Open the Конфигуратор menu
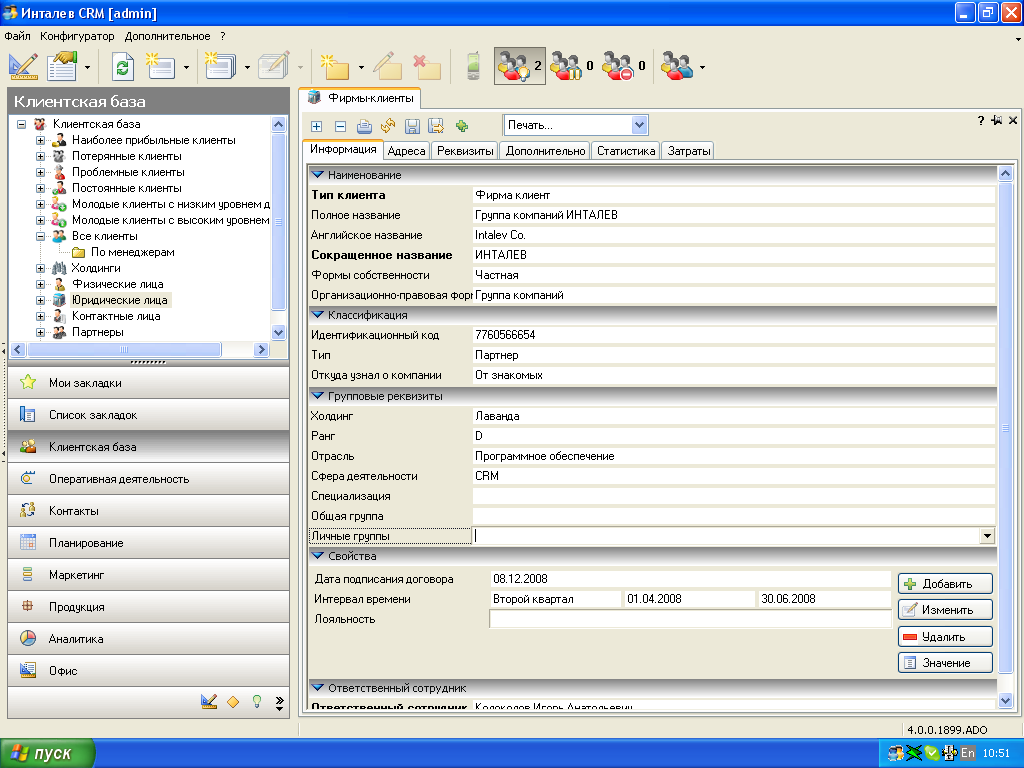The image size is (1024, 768). pyautogui.click(x=77, y=36)
